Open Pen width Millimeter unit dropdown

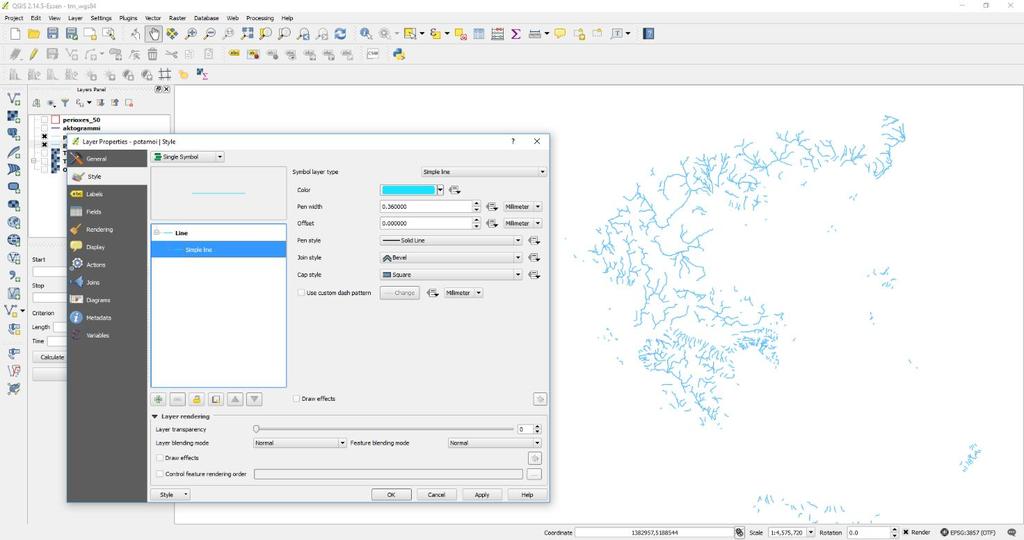pyautogui.click(x=522, y=206)
